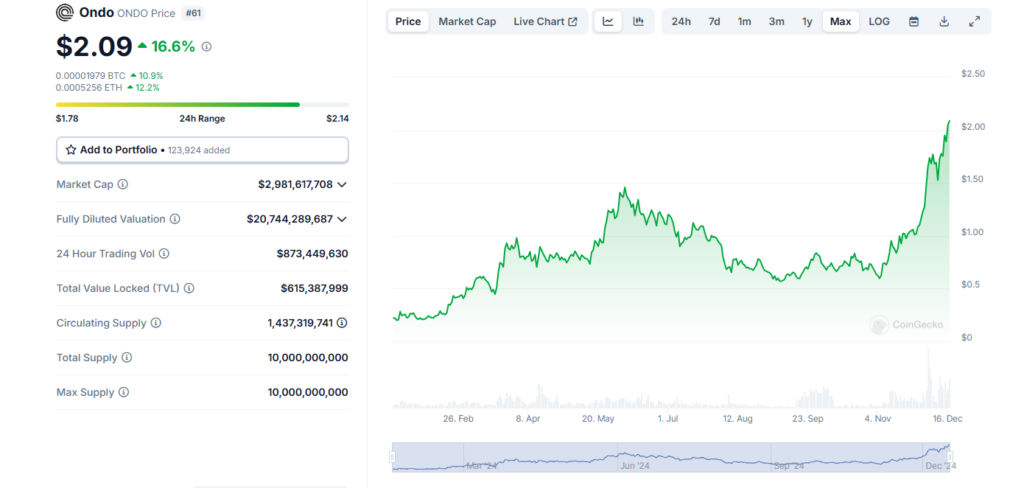Show Market Cap info tooltip icon
Screen dimensions: 1024x488
(123, 184)
